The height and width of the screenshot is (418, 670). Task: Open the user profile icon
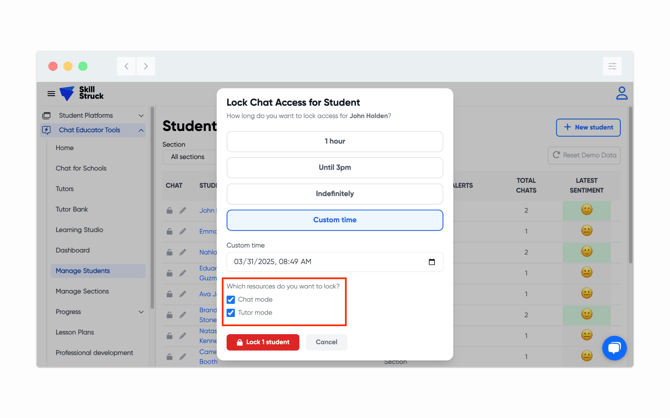(x=621, y=93)
